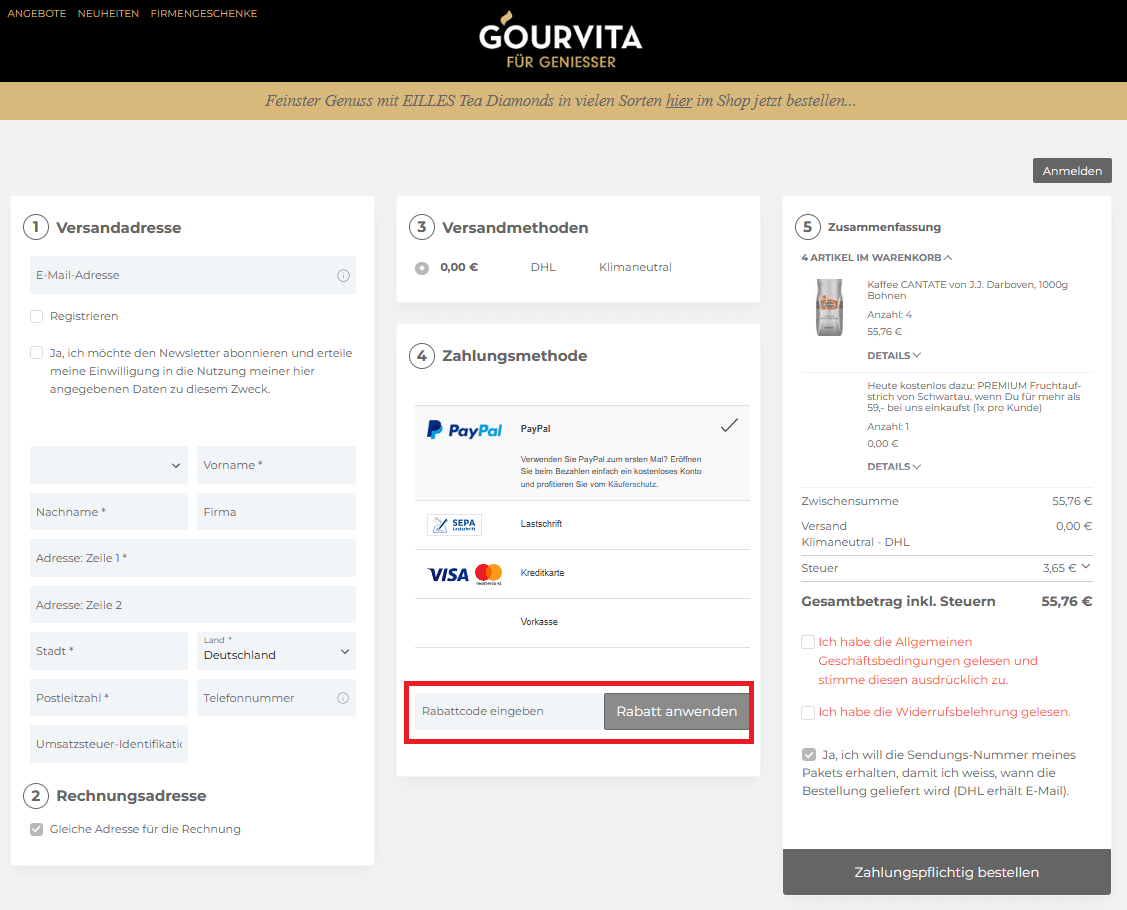Open the FIRMENGESCHENKE menu item
The height and width of the screenshot is (910, 1127).
pos(203,14)
